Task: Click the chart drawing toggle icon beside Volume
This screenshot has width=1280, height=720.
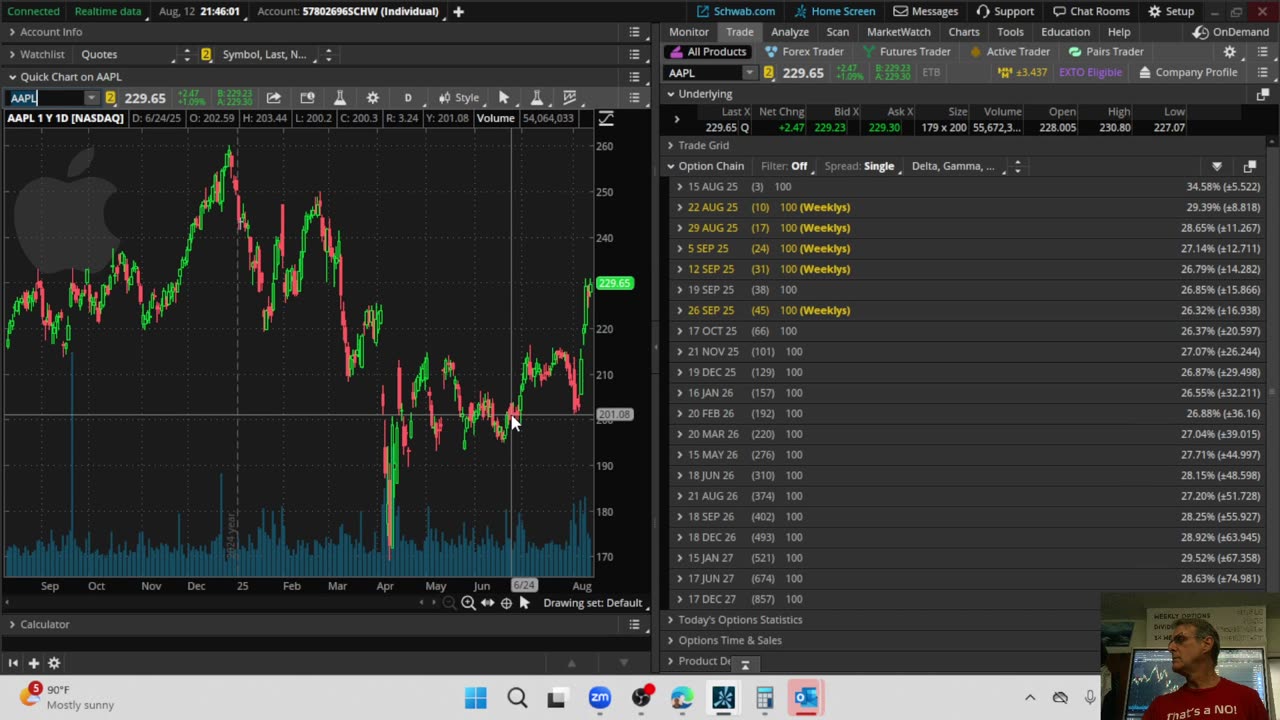Action: (606, 118)
